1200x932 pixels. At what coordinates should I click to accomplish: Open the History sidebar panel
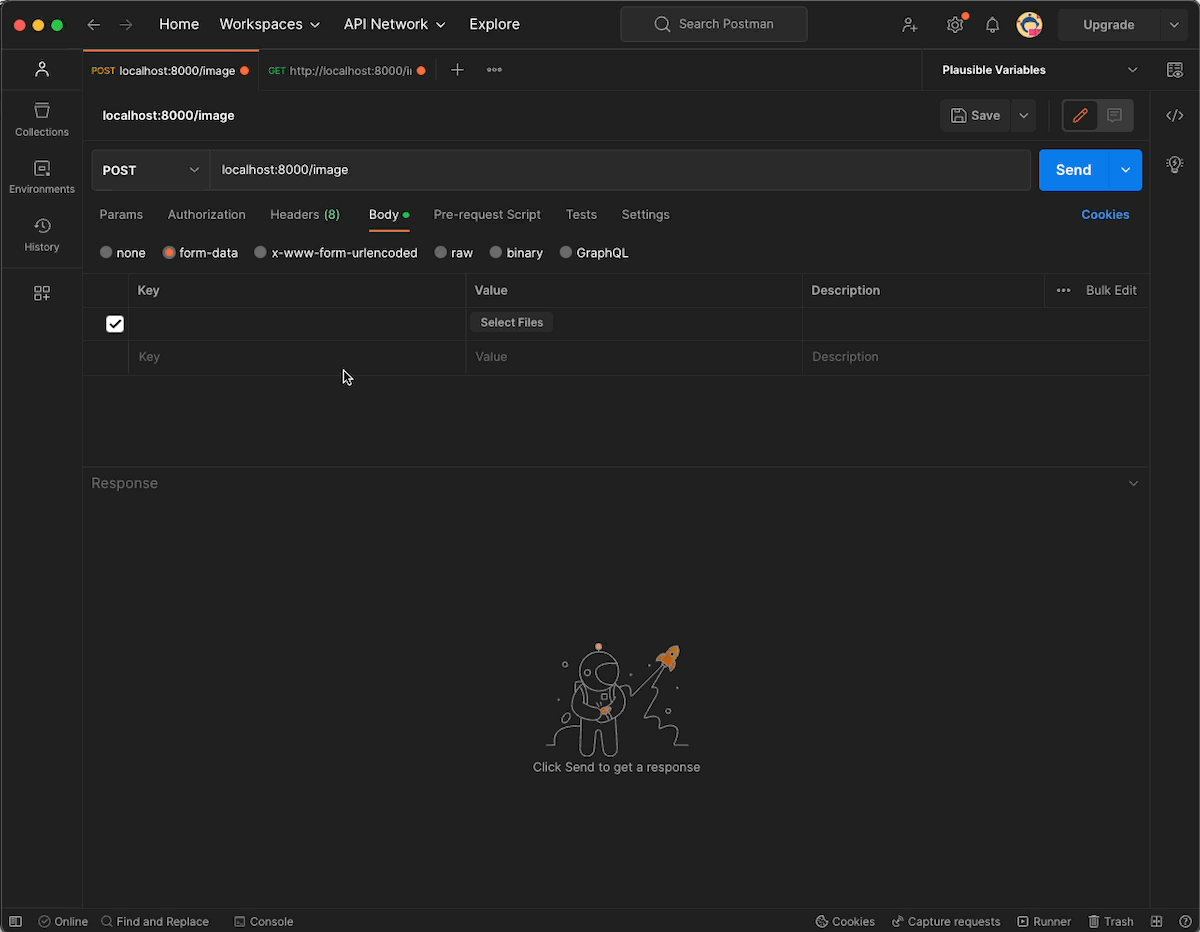[41, 234]
